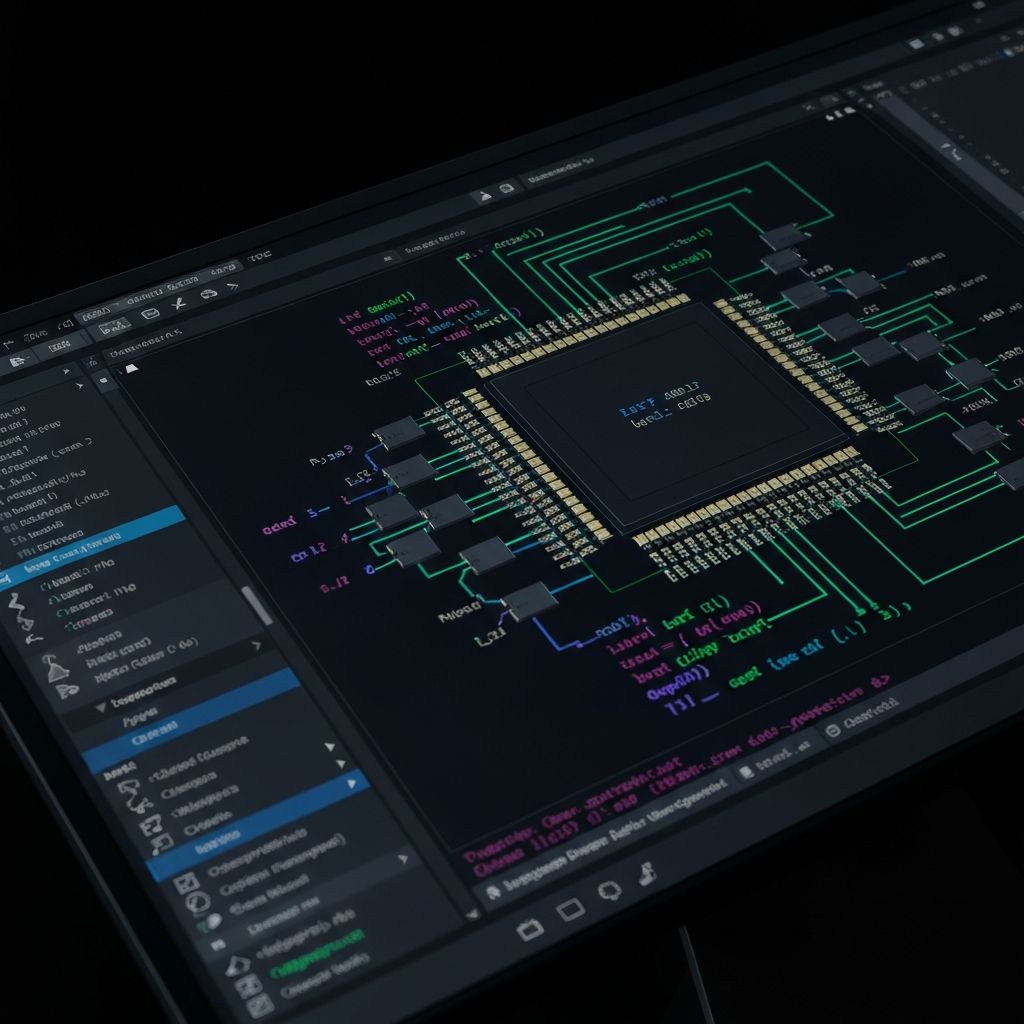Image resolution: width=1024 pixels, height=1024 pixels.
Task: Open the folder icon in the bottom bar
Action: [x=530, y=929]
